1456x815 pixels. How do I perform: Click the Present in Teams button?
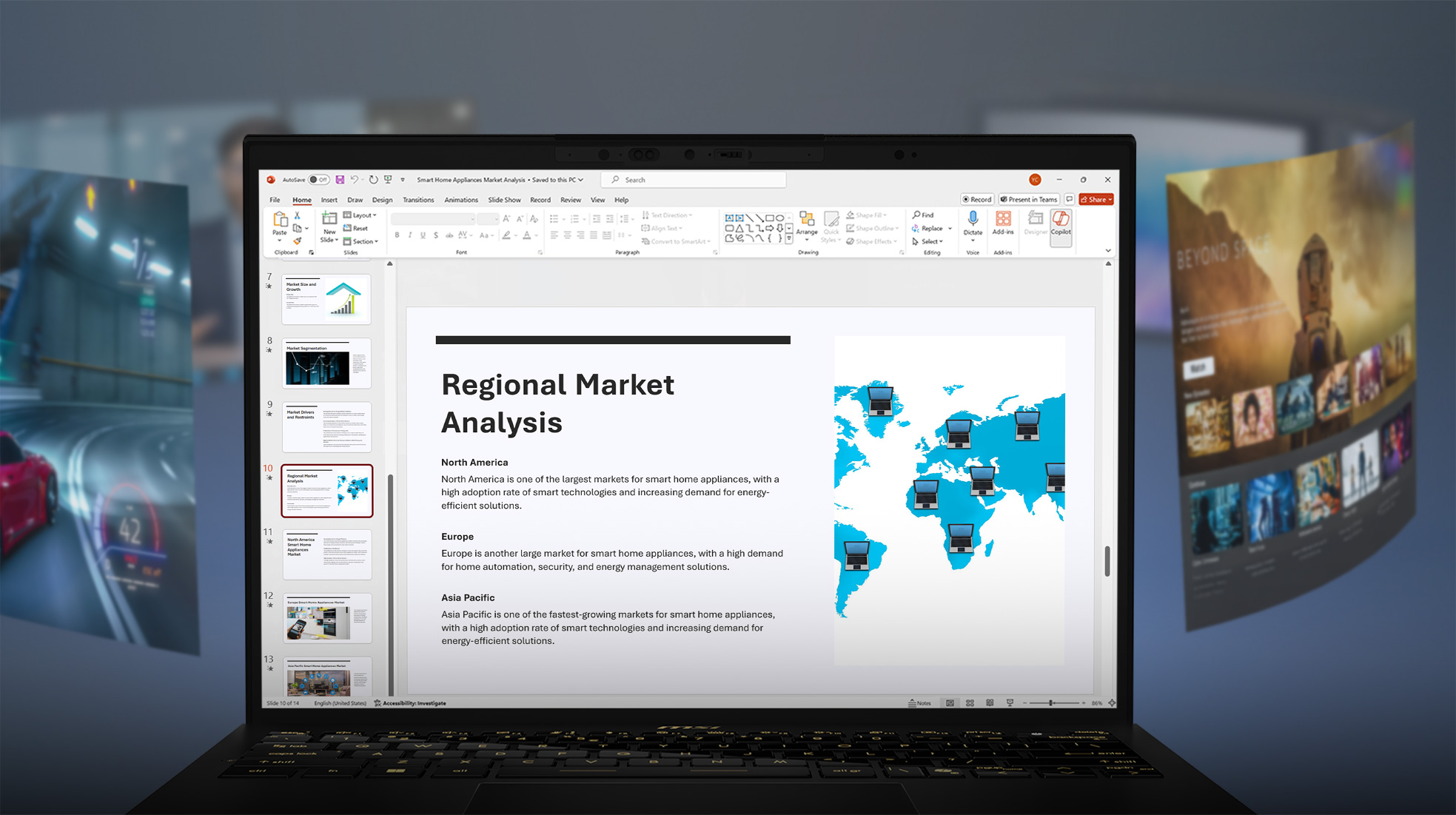1029,200
